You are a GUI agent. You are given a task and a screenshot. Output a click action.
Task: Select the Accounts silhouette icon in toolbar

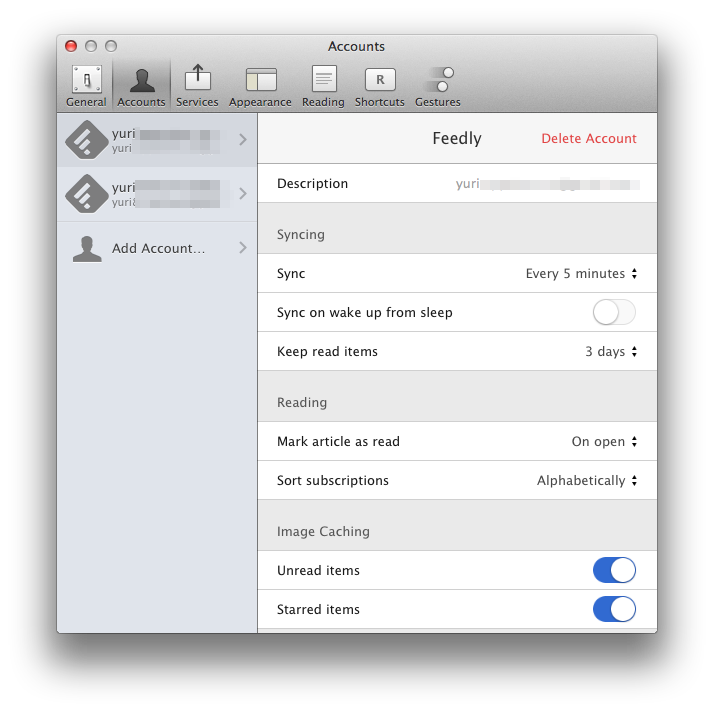pyautogui.click(x=142, y=80)
